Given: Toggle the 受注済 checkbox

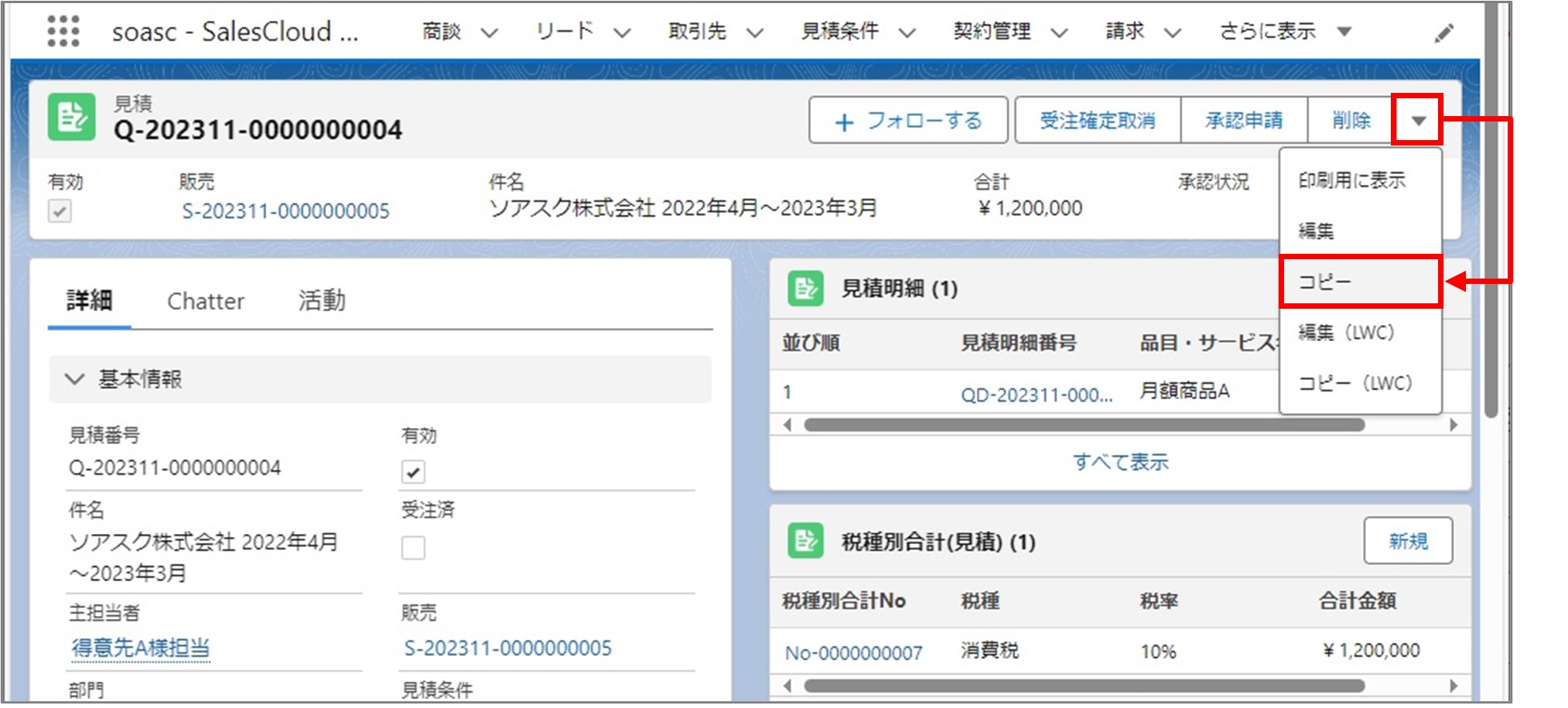Looking at the screenshot, I should 413,547.
